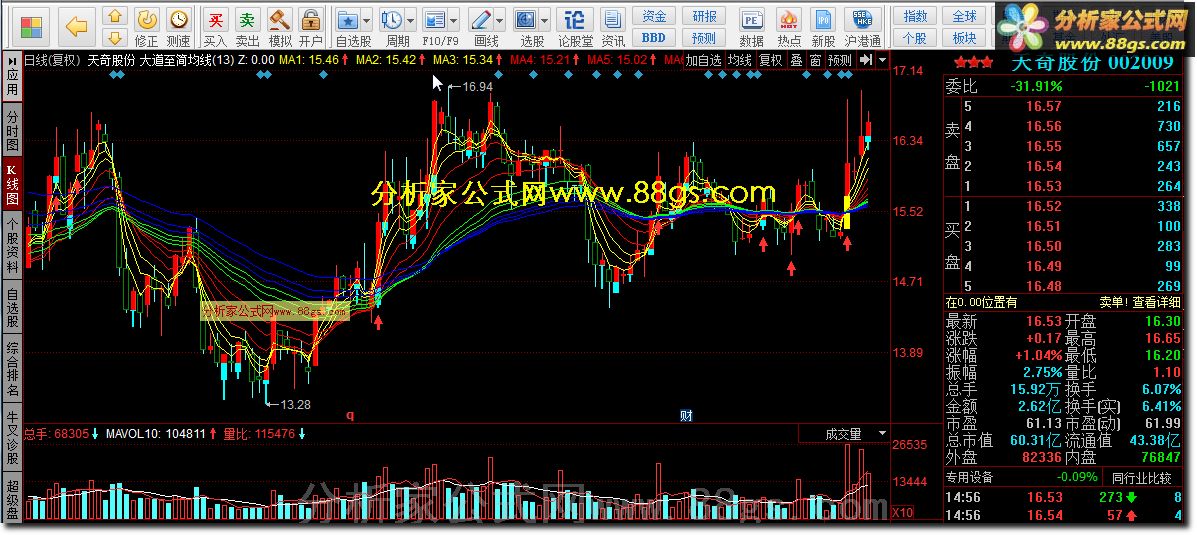Screen dimensions: 1197x535
Task: Click the X10 scale label in volume pane
Action: click(x=901, y=512)
